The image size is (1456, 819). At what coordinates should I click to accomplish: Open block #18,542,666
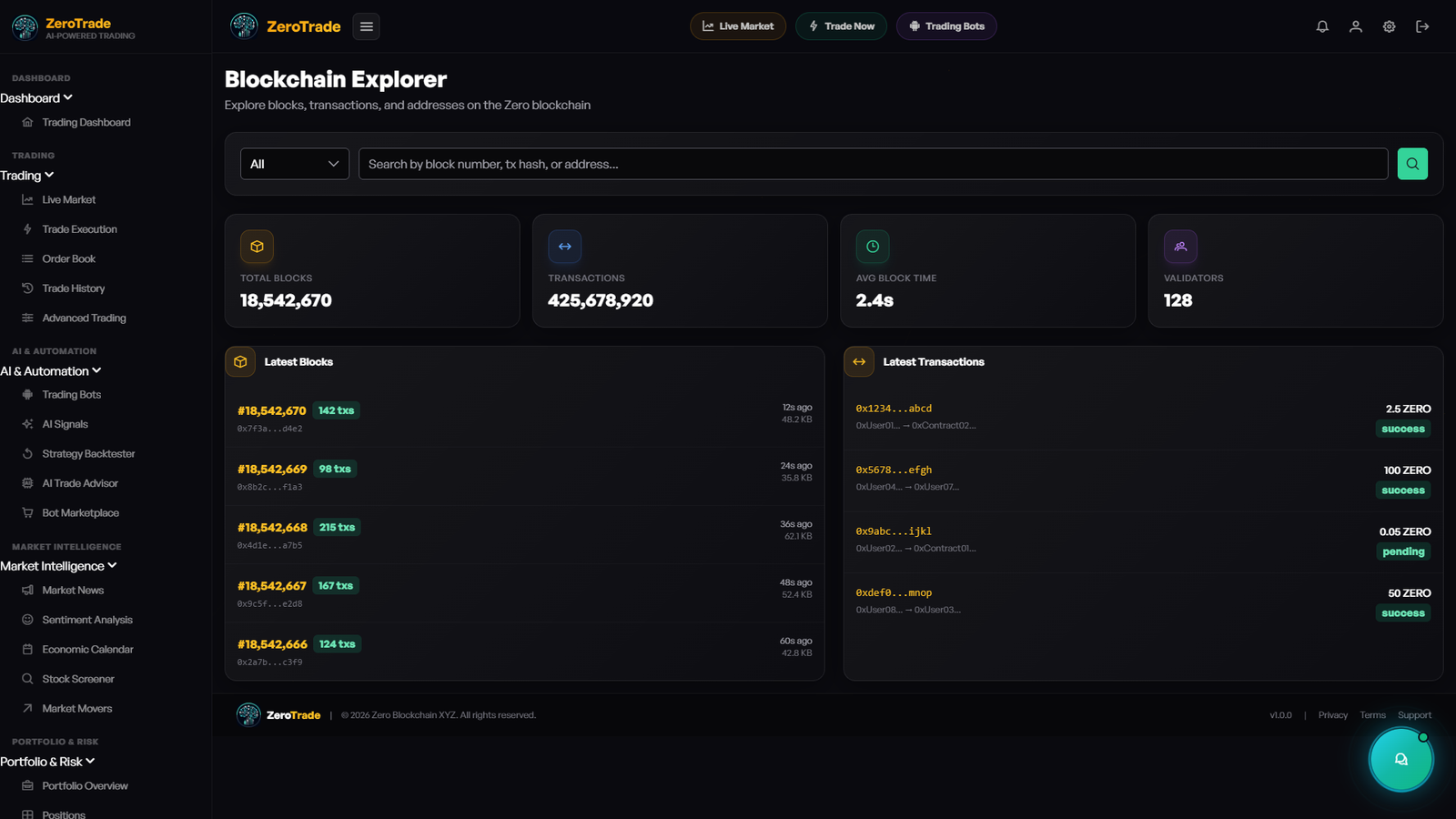[x=272, y=643]
